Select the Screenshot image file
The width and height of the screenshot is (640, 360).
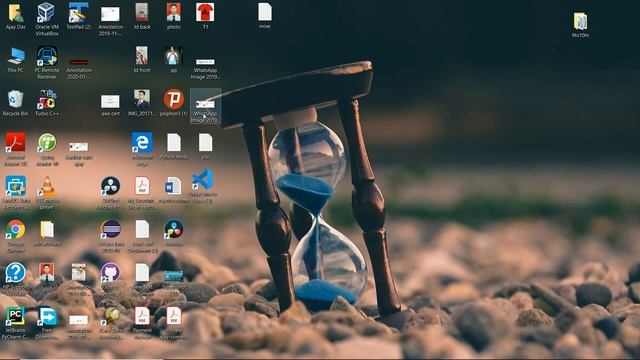click(x=173, y=281)
